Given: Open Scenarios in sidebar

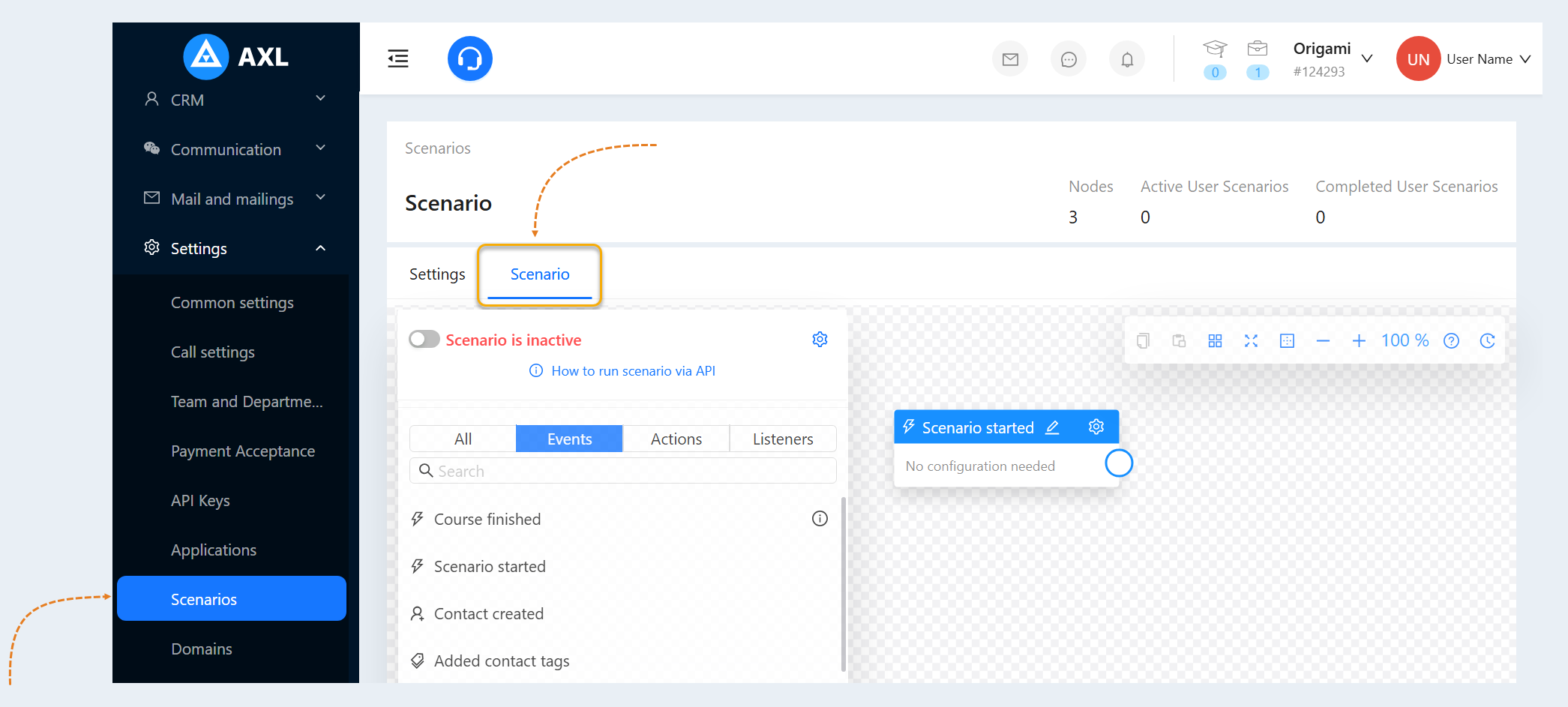Looking at the screenshot, I should tap(232, 598).
